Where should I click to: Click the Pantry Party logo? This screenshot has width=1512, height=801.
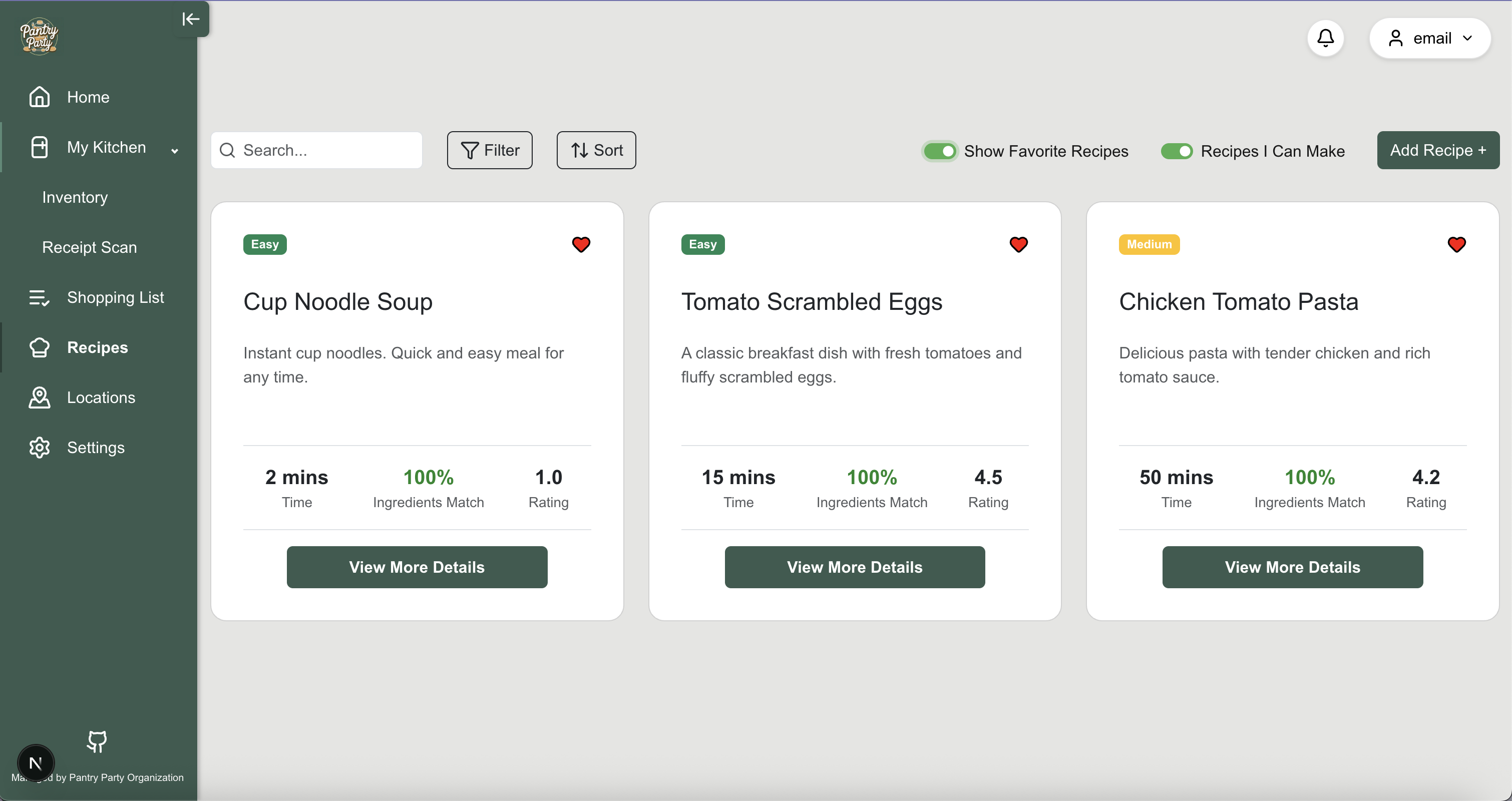pyautogui.click(x=40, y=37)
